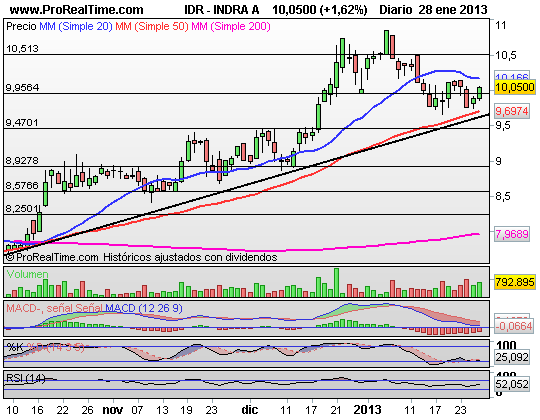Click the -0,0664 MACD value tag
This screenshot has height=420, width=540.
pyautogui.click(x=513, y=326)
